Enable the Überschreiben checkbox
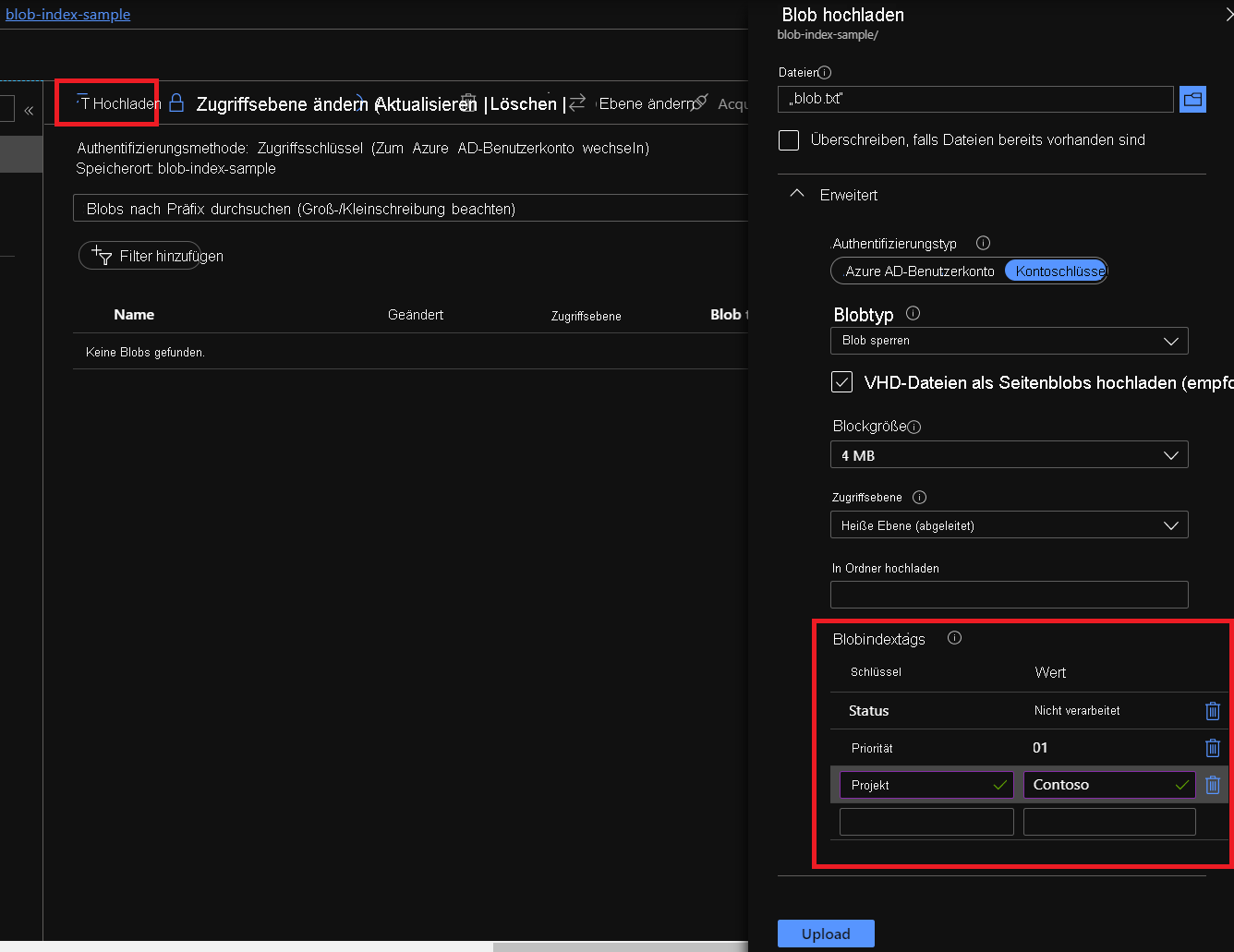Screen dimensions: 1234x952 [788, 139]
